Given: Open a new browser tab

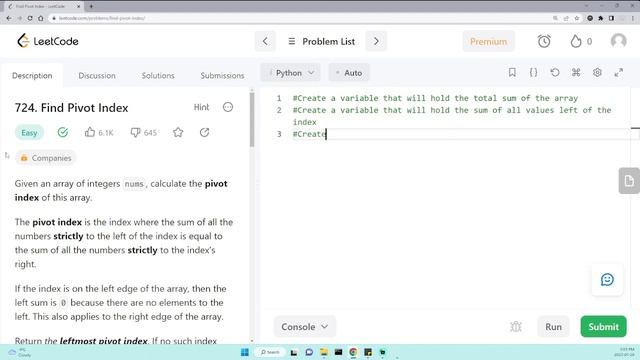Looking at the screenshot, I should 91,6.
